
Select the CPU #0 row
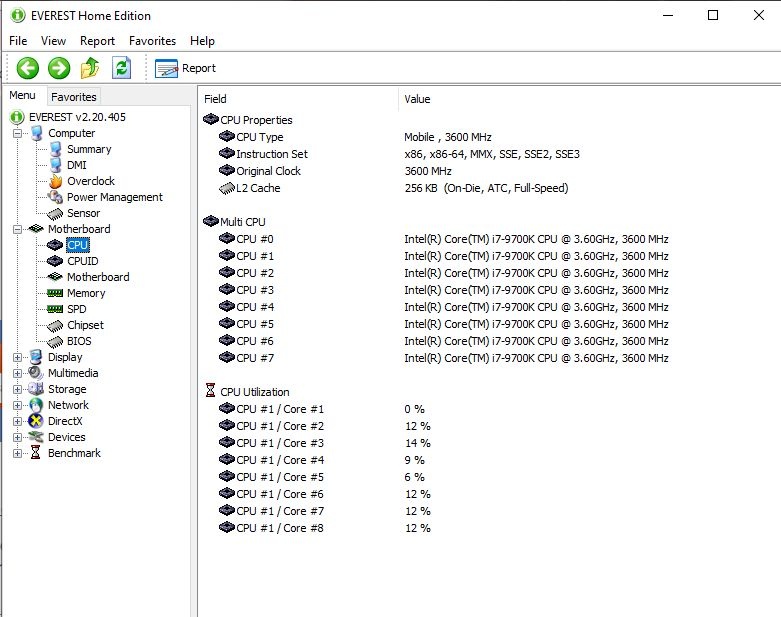[x=255, y=239]
